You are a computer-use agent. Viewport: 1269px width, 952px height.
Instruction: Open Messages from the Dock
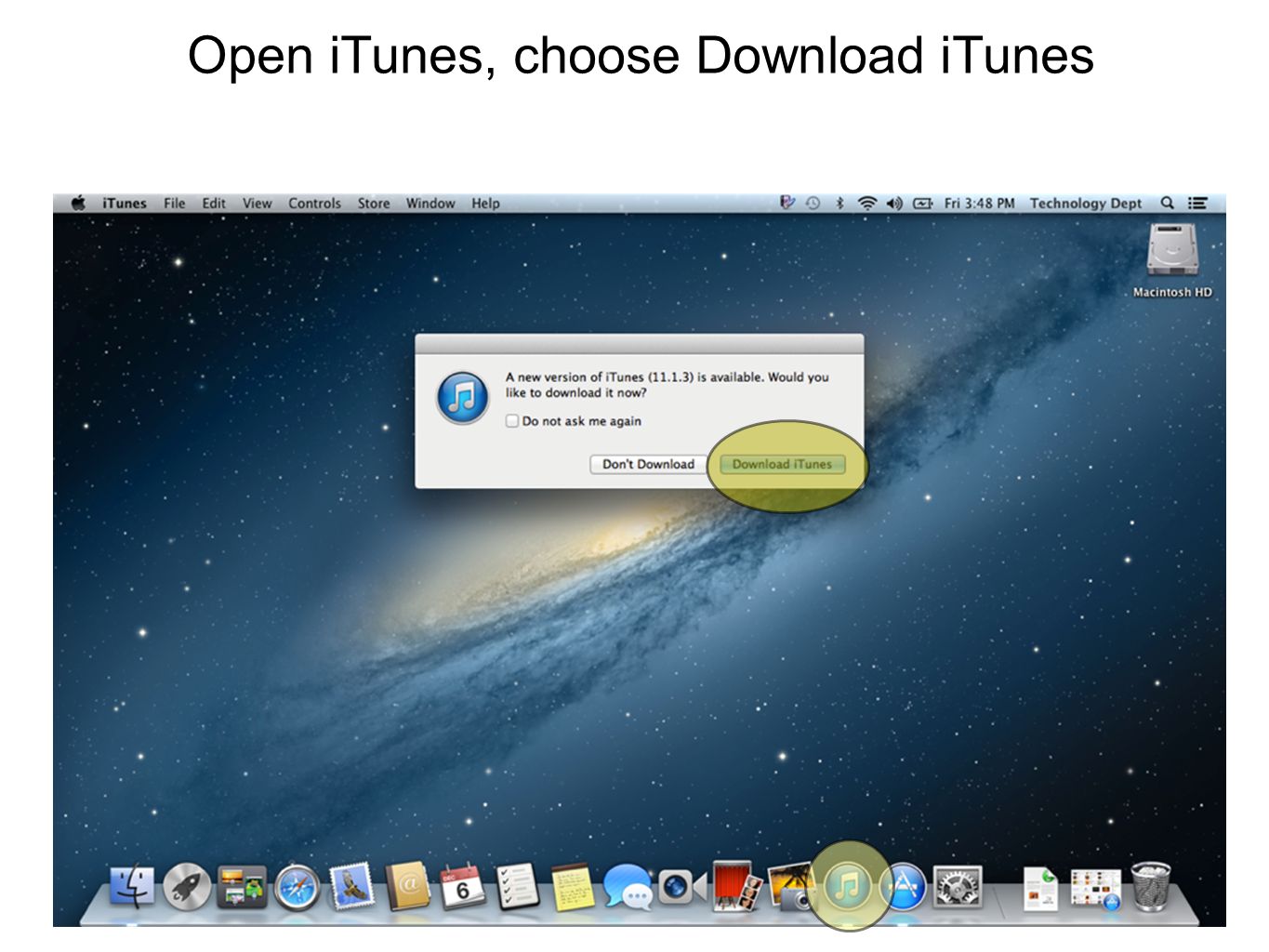[x=628, y=888]
